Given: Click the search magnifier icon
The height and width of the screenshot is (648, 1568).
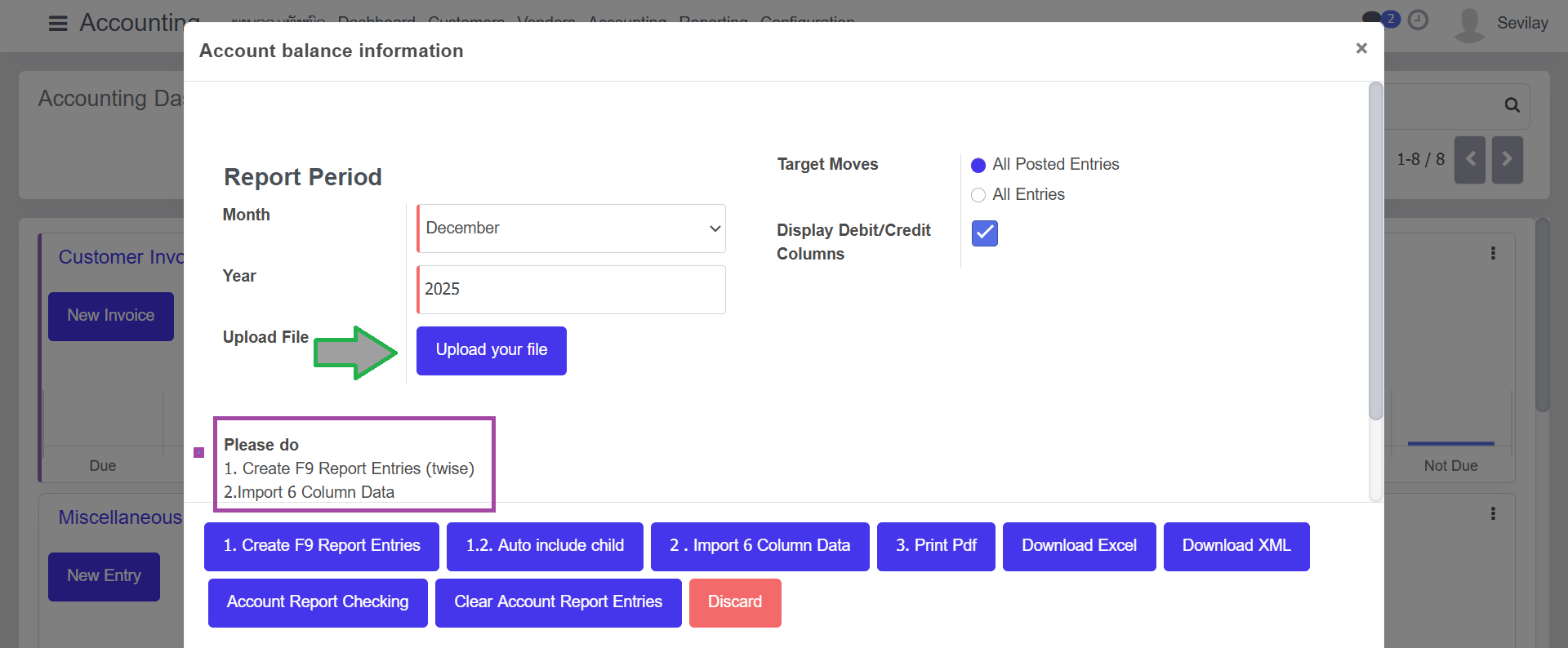Looking at the screenshot, I should click(x=1512, y=105).
